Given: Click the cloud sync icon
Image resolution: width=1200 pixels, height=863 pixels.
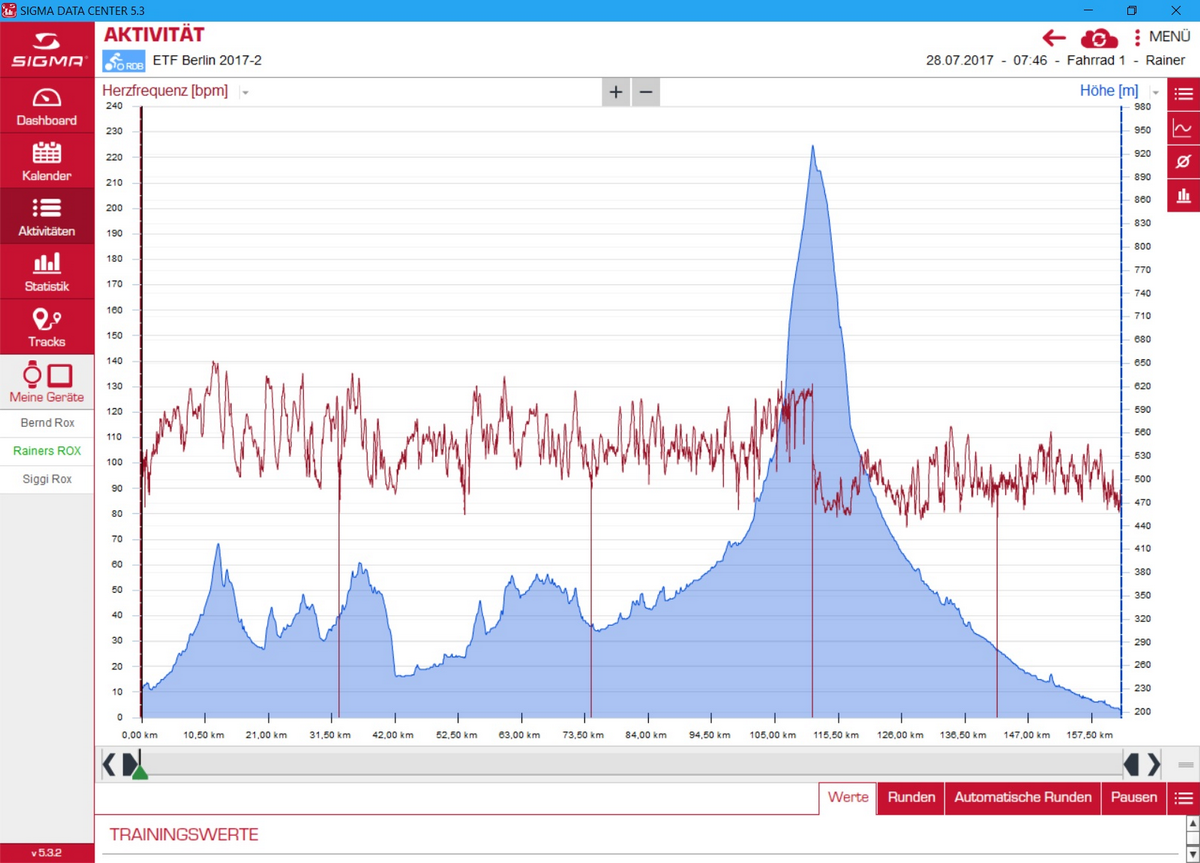Looking at the screenshot, I should 1099,38.
